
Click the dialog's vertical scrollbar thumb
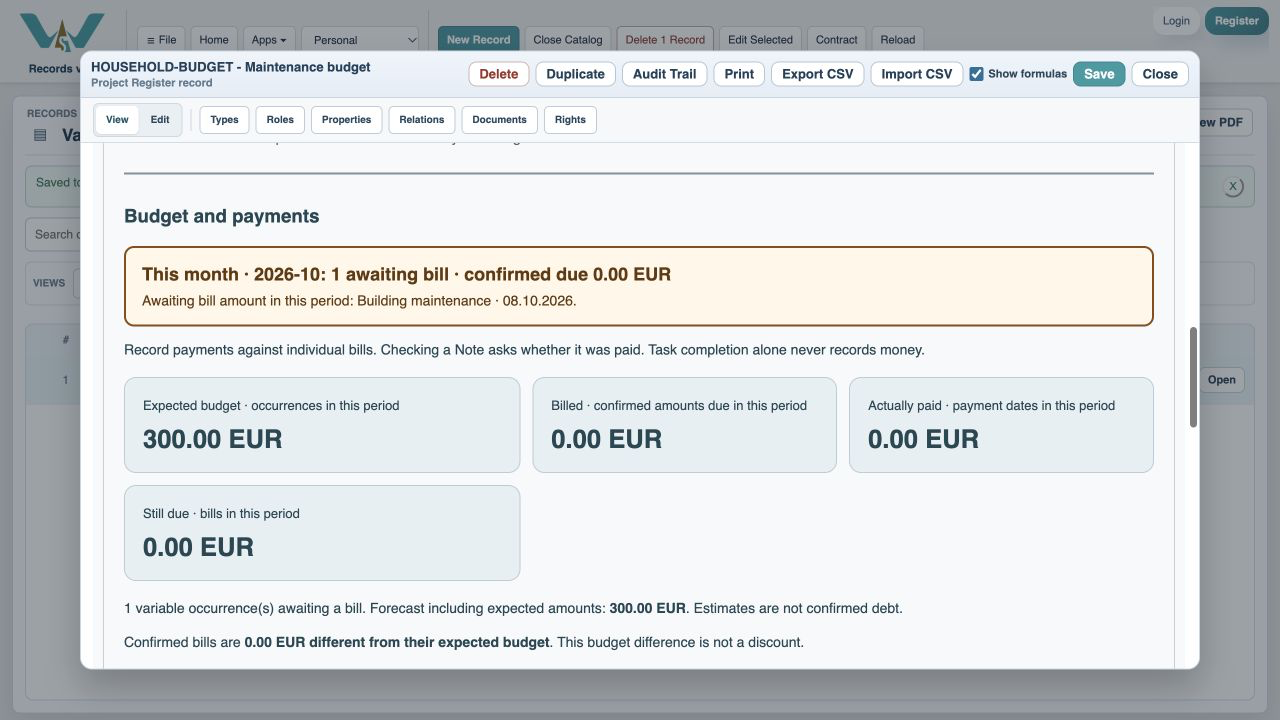click(x=1193, y=377)
